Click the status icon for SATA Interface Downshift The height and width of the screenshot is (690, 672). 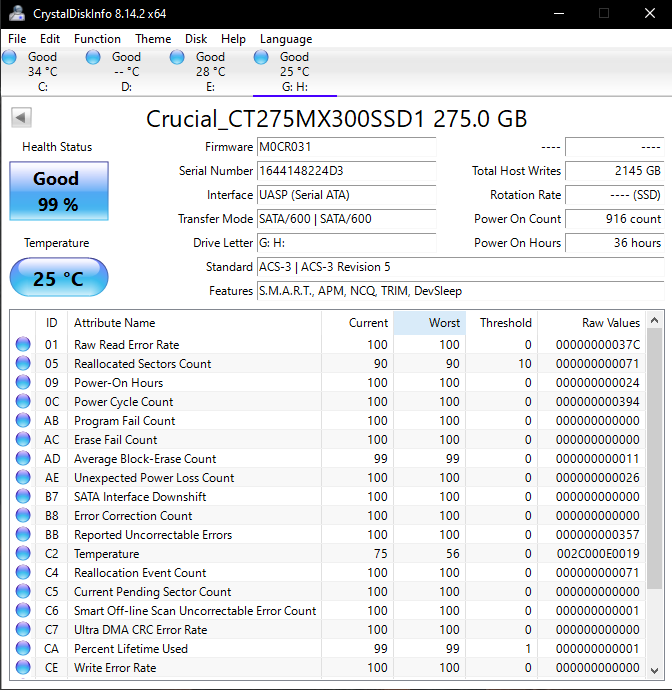pyautogui.click(x=23, y=496)
